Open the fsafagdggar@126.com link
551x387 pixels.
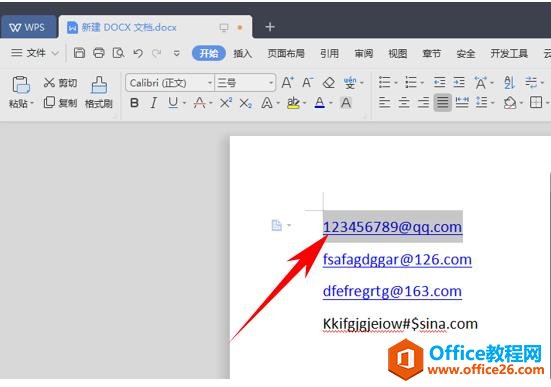pyautogui.click(x=397, y=259)
